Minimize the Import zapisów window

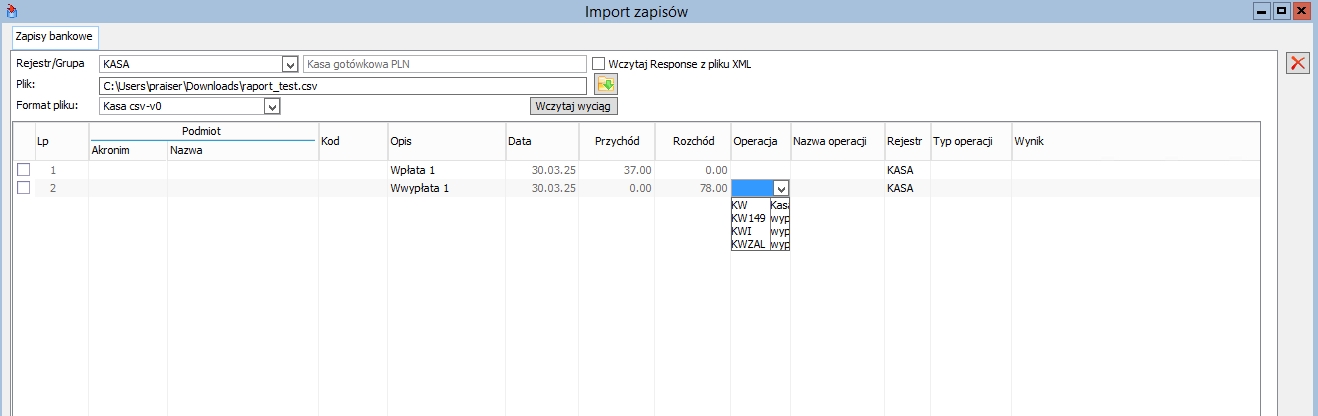pyautogui.click(x=1263, y=11)
